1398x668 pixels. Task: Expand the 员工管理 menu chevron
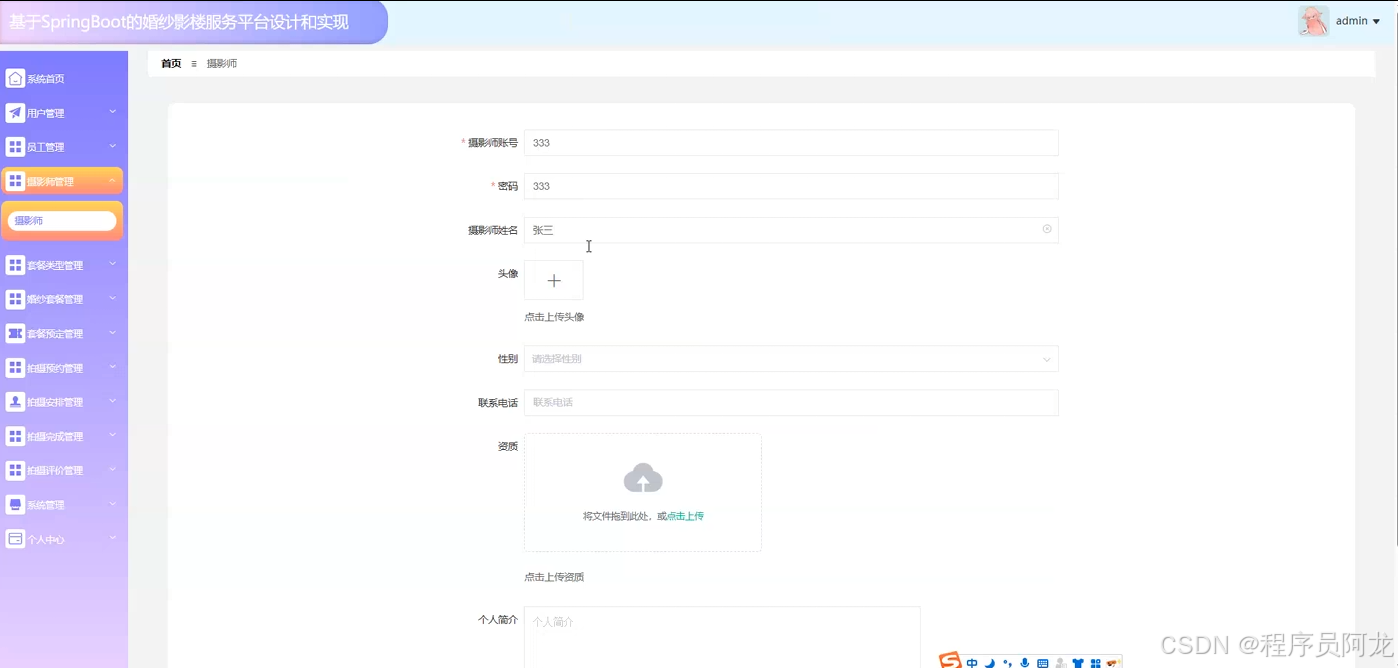click(x=113, y=146)
